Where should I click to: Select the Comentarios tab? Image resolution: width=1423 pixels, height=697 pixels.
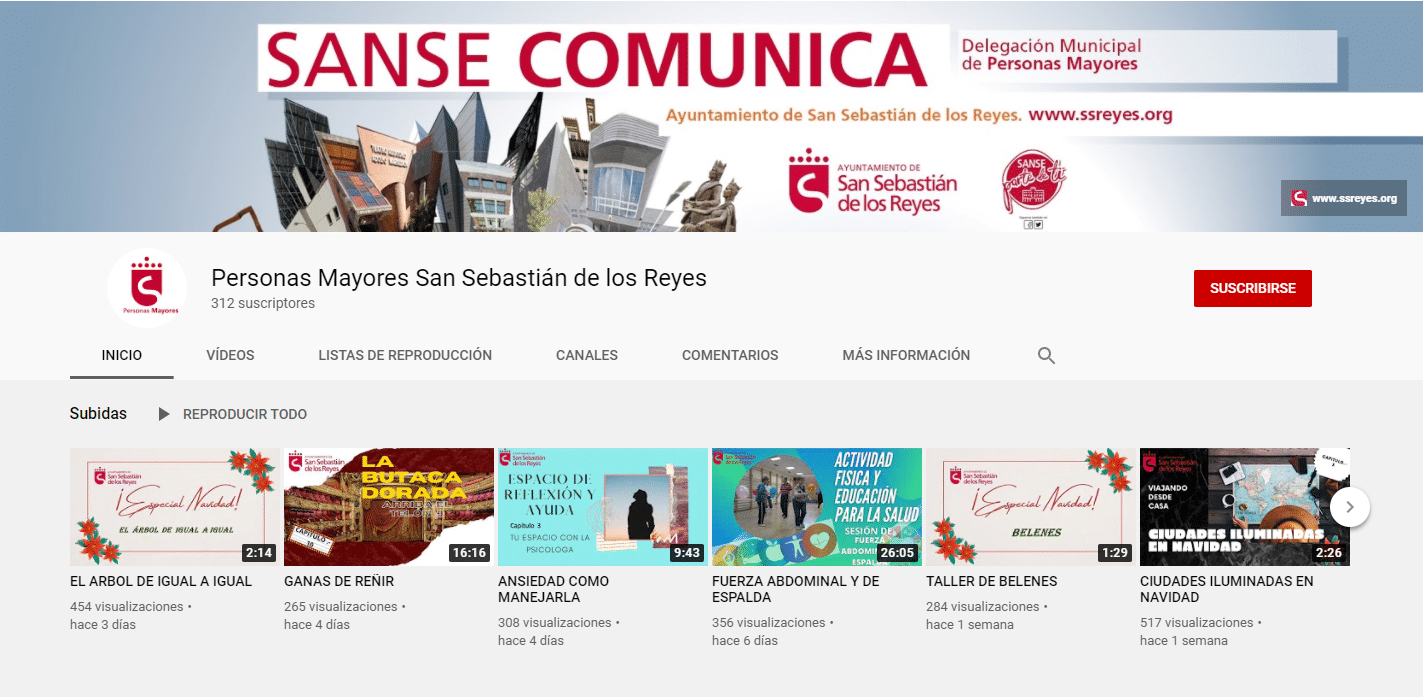click(x=730, y=355)
